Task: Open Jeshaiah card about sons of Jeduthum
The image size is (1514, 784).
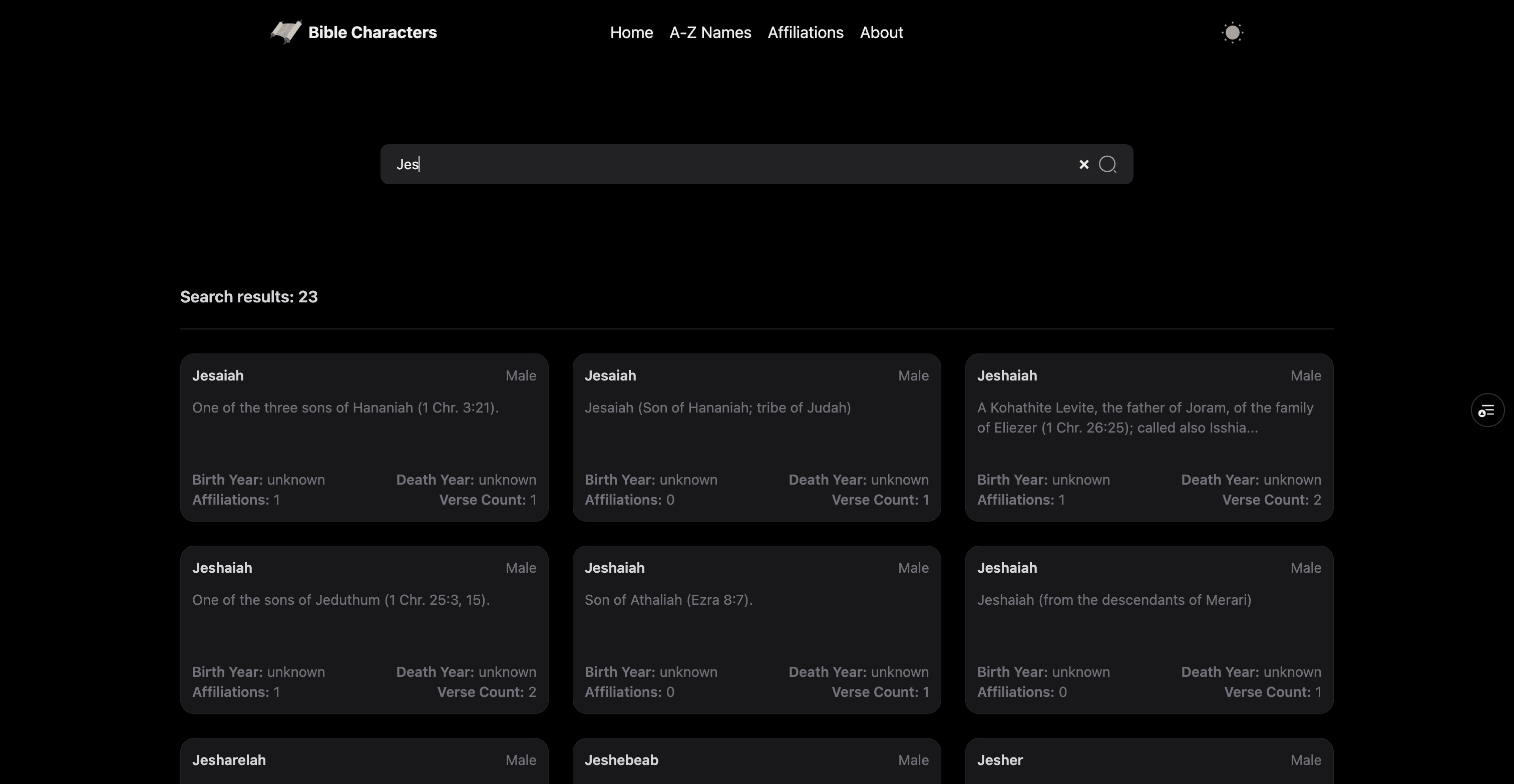Action: tap(364, 629)
